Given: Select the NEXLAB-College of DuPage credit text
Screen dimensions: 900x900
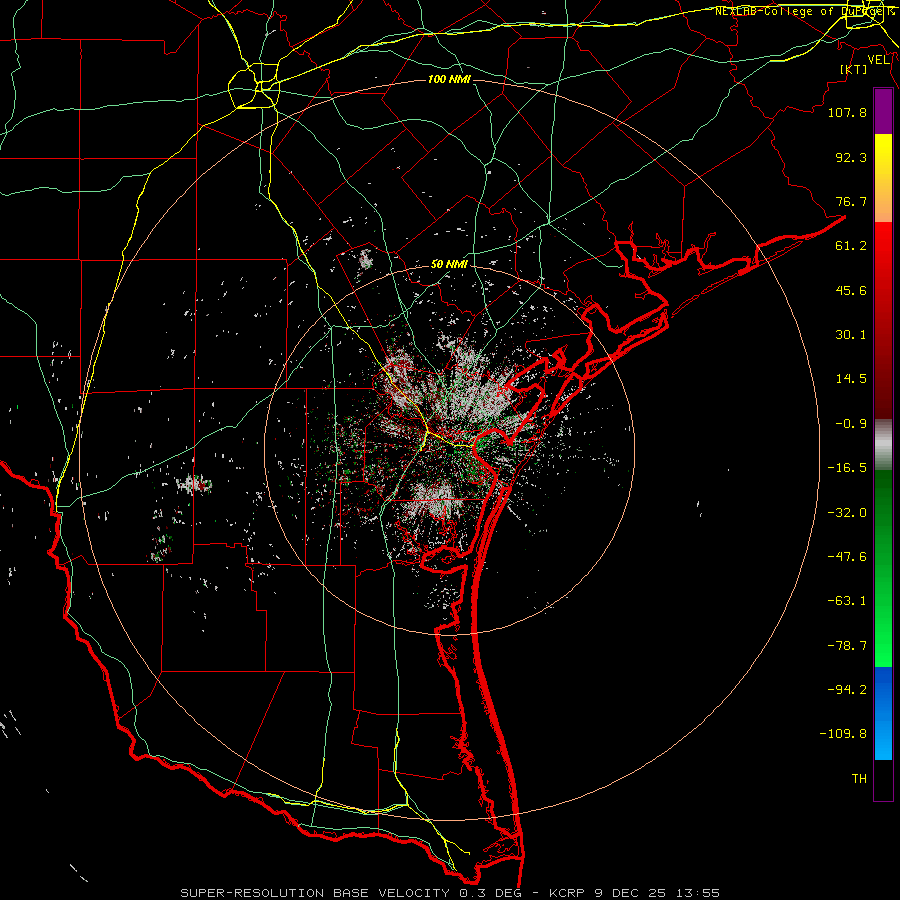Looking at the screenshot, I should tap(805, 11).
